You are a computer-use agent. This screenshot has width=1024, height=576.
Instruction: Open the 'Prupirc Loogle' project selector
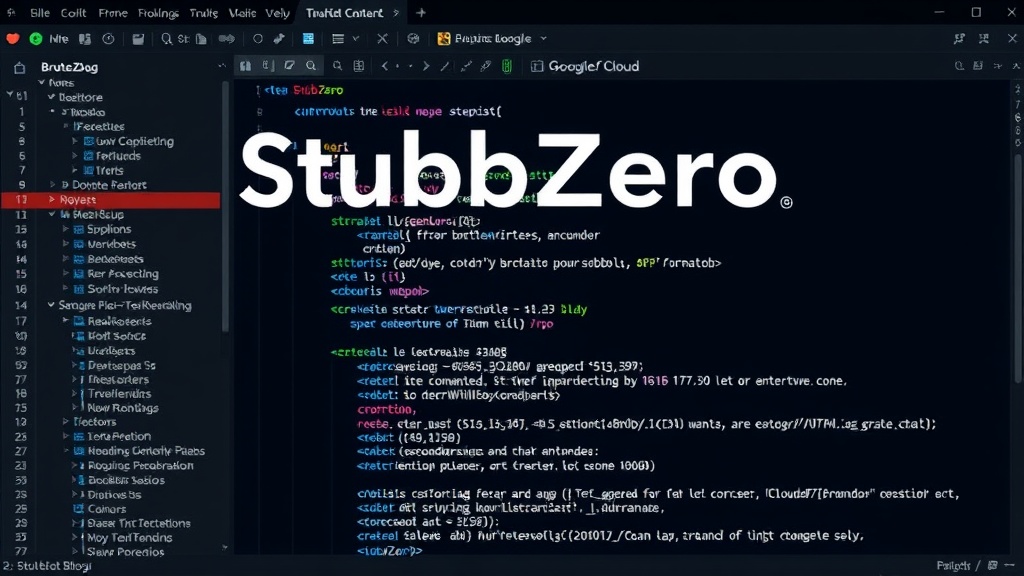click(492, 39)
